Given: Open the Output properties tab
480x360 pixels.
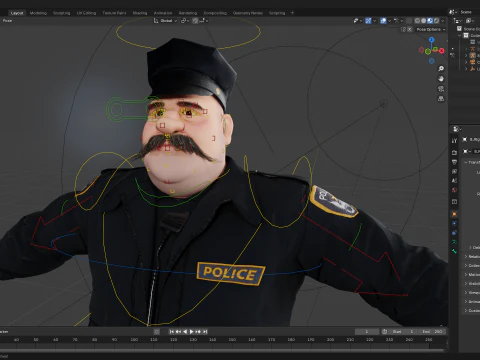Looking at the screenshot, I should click(454, 162).
